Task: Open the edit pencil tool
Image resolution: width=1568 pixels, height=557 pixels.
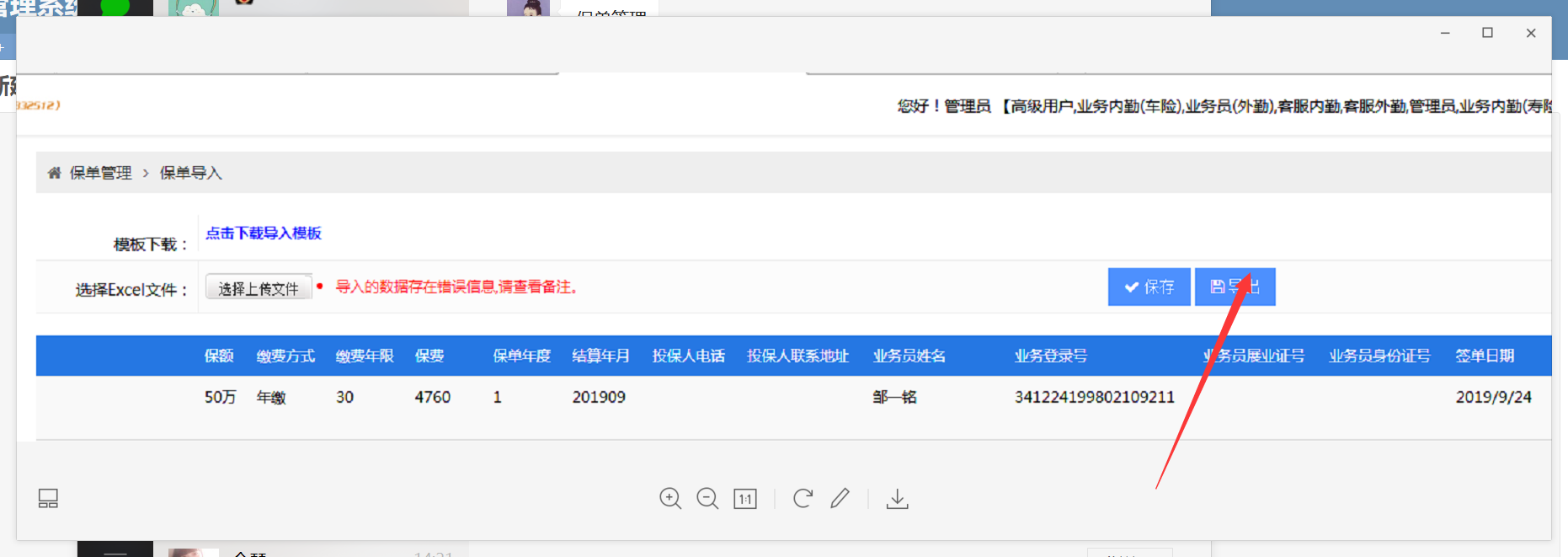Action: coord(840,499)
